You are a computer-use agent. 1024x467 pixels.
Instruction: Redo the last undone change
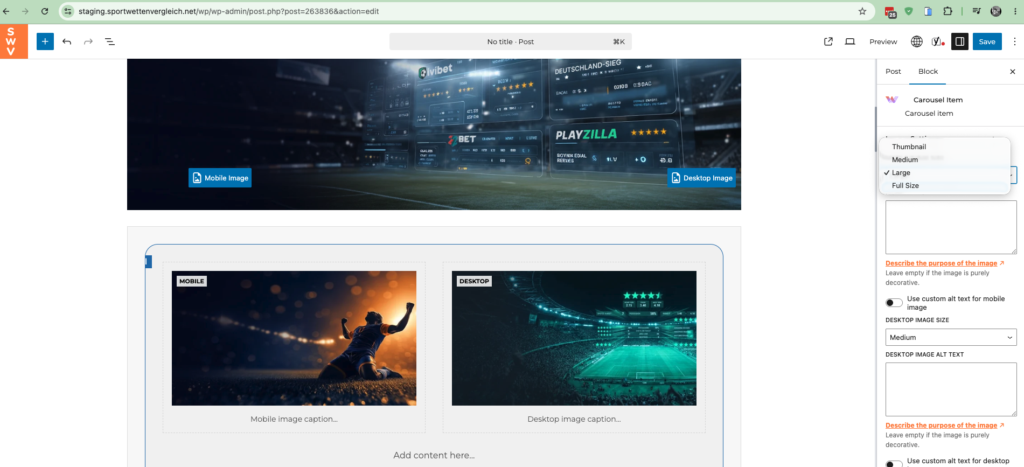click(x=88, y=42)
